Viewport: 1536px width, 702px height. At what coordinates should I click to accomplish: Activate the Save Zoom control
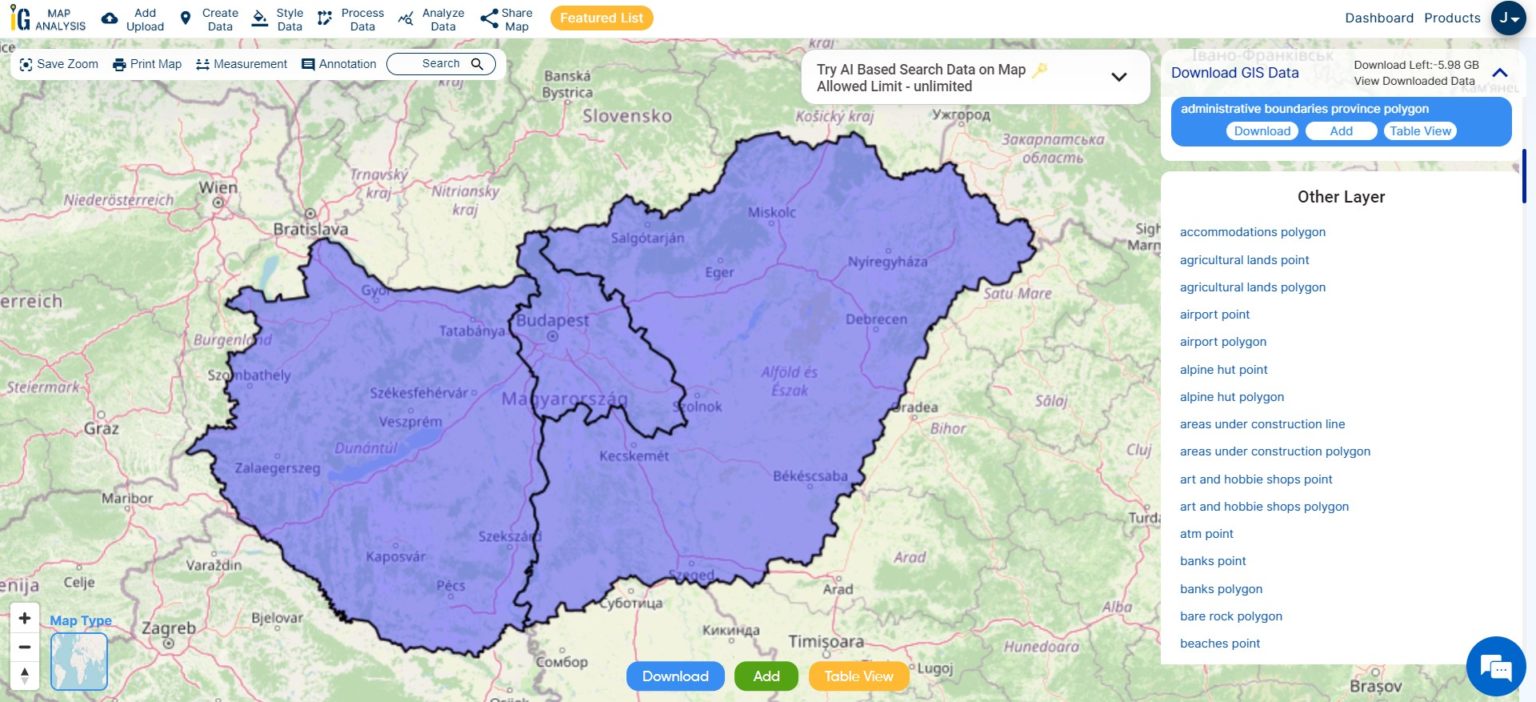59,63
